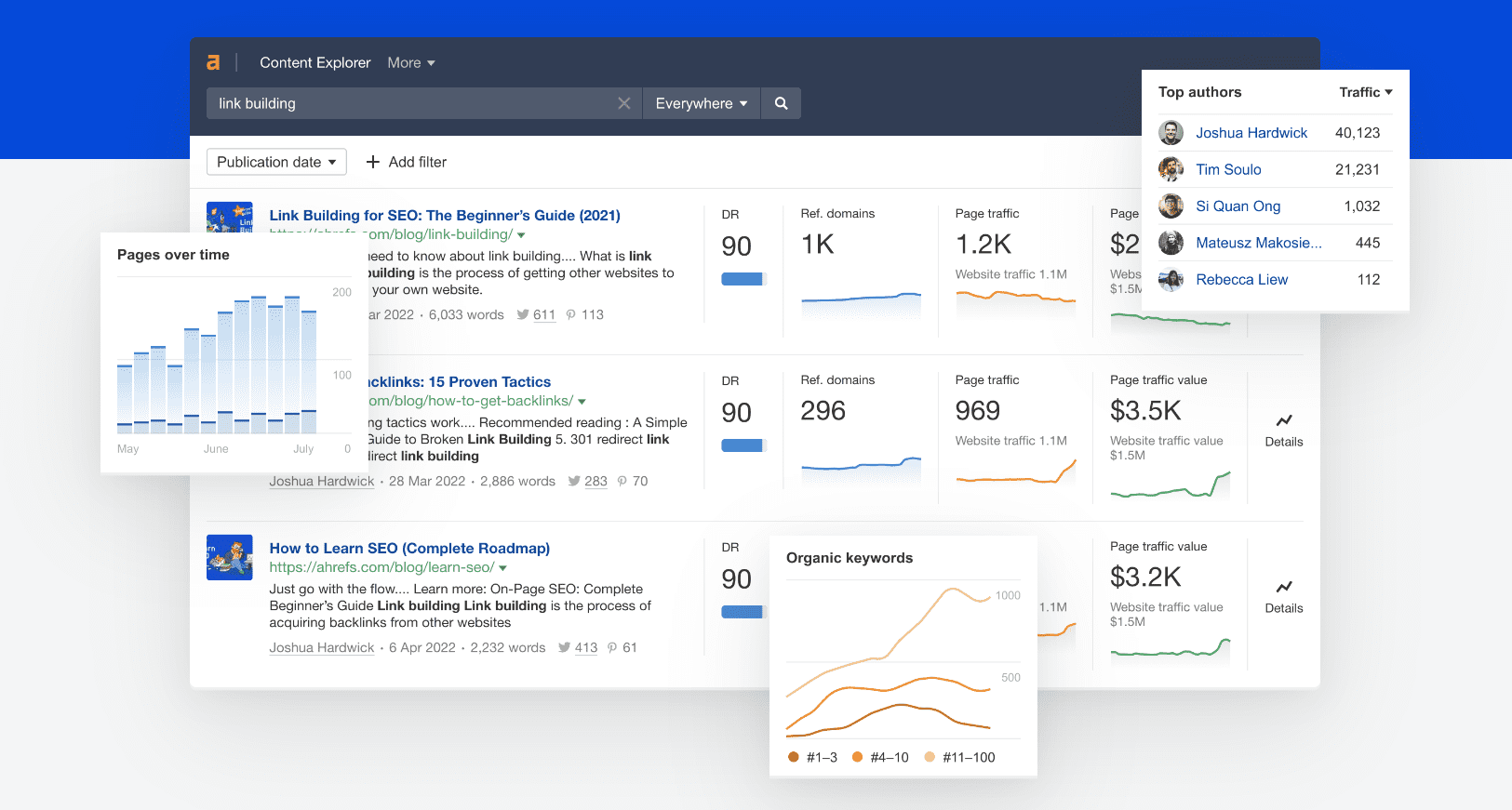
Task: Click the magnifier search button
Action: pyautogui.click(x=781, y=103)
